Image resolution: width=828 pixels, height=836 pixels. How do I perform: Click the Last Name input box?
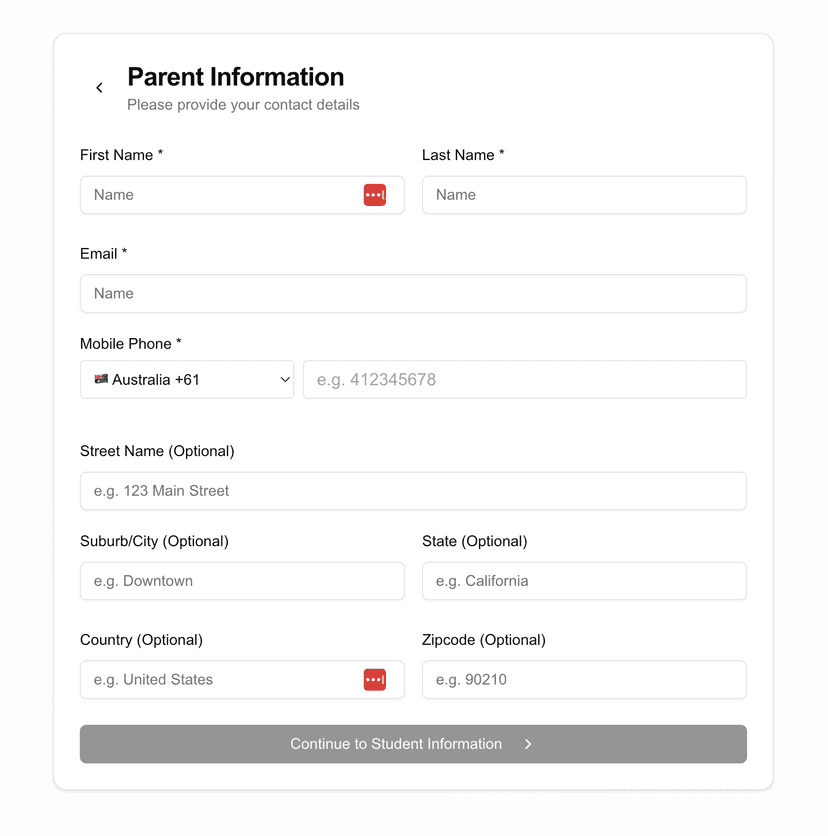click(584, 195)
